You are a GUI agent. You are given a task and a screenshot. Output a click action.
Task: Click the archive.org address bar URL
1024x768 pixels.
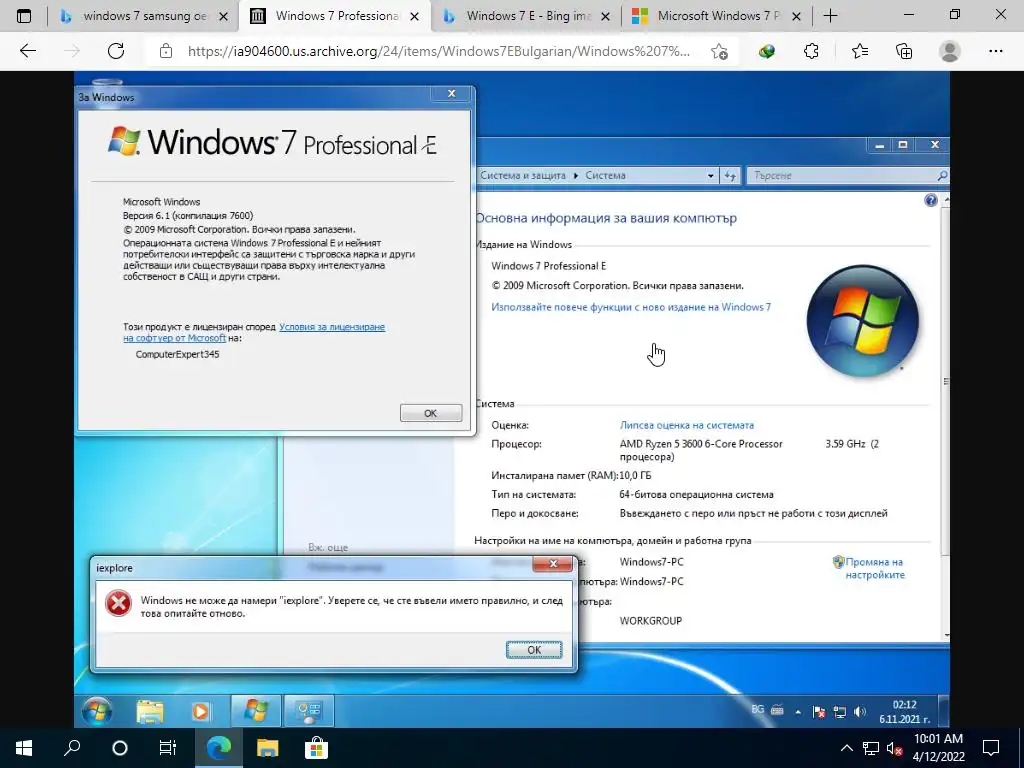pos(438,51)
